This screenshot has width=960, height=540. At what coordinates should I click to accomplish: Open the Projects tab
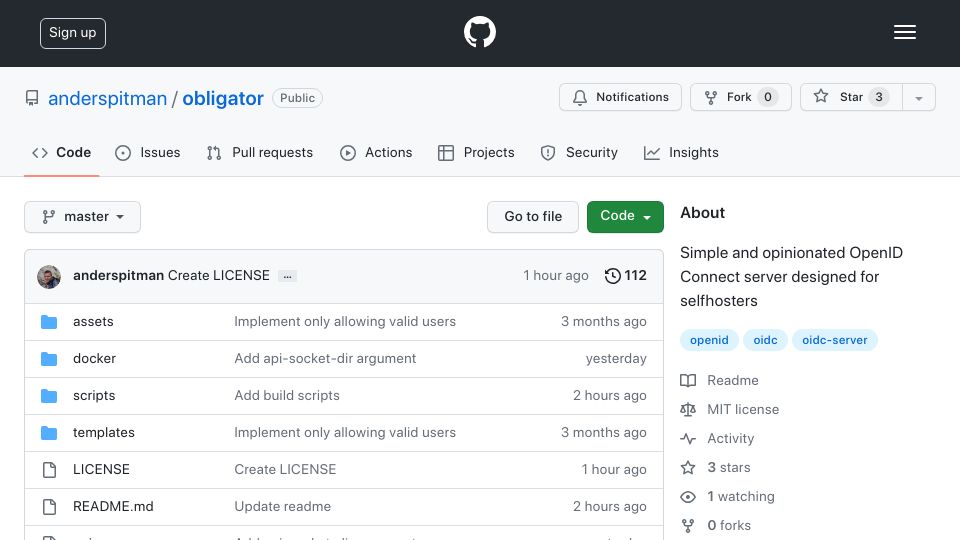pos(476,152)
